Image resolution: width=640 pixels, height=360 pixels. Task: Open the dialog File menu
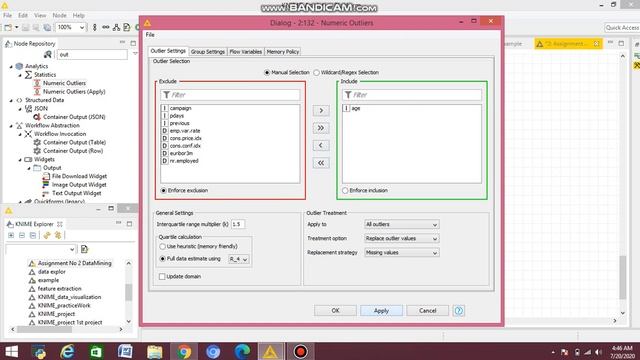[150, 35]
